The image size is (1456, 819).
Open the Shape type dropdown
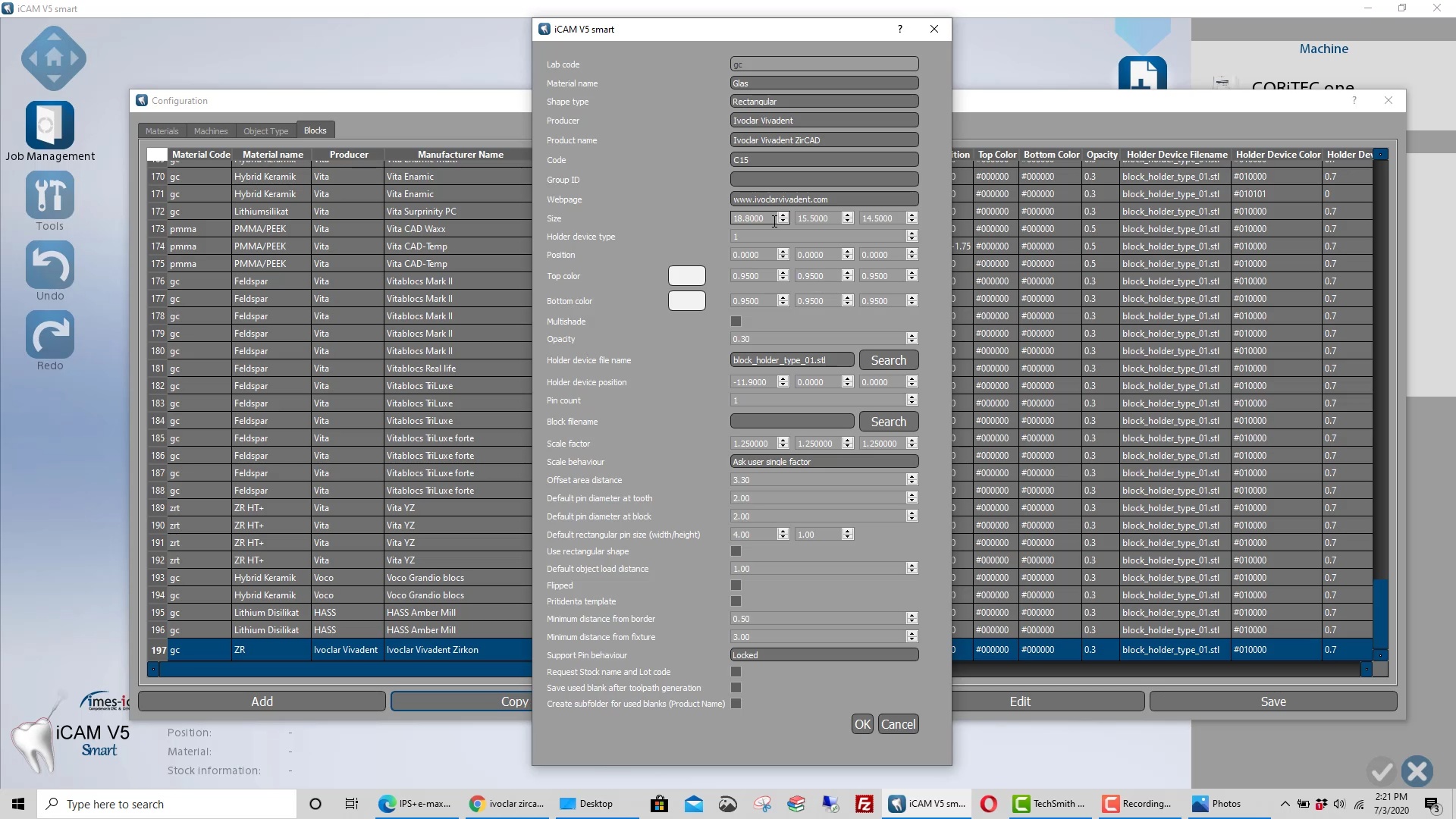(x=824, y=101)
